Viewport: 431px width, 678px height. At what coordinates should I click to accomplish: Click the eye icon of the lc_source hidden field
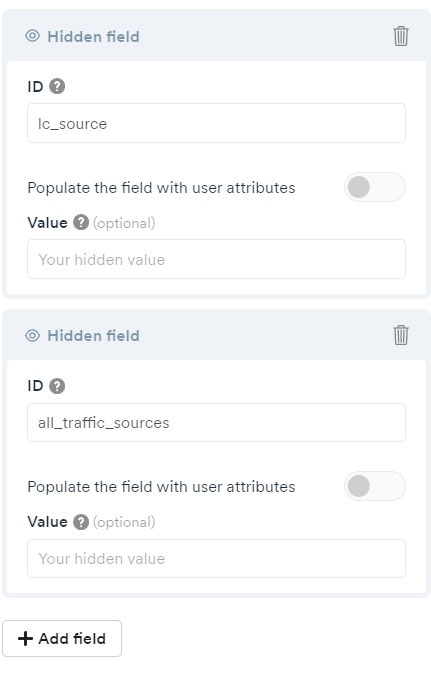coord(32,36)
